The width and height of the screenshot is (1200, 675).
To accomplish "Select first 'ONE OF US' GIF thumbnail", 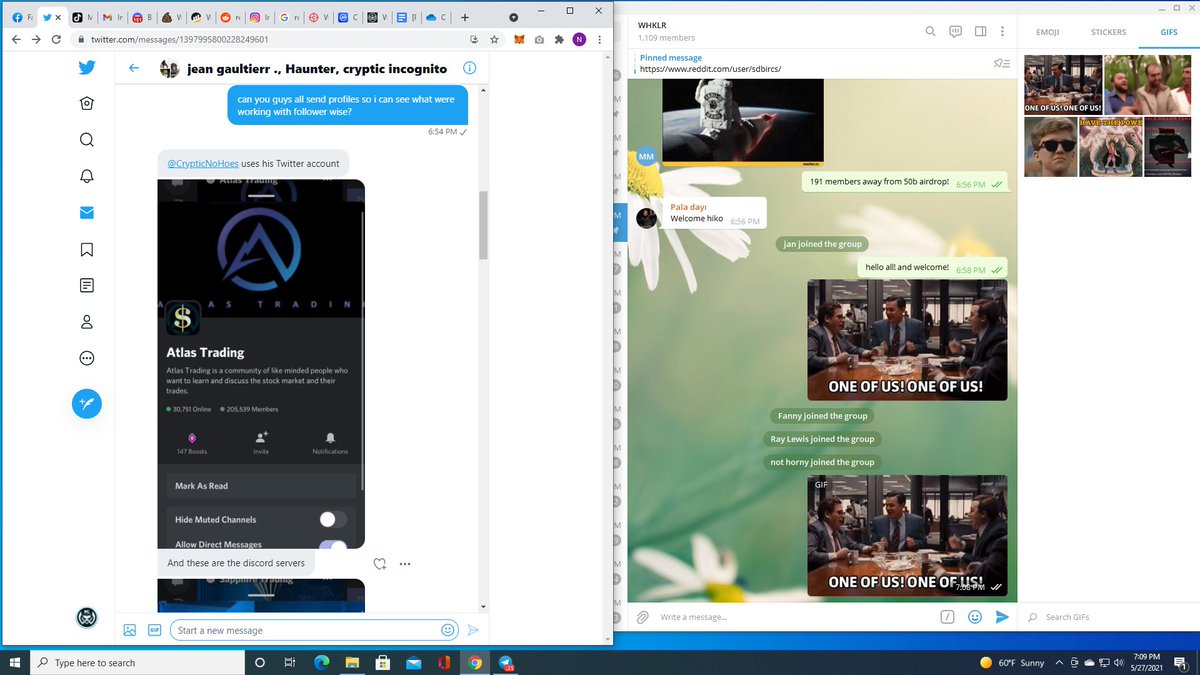I will (x=1063, y=84).
